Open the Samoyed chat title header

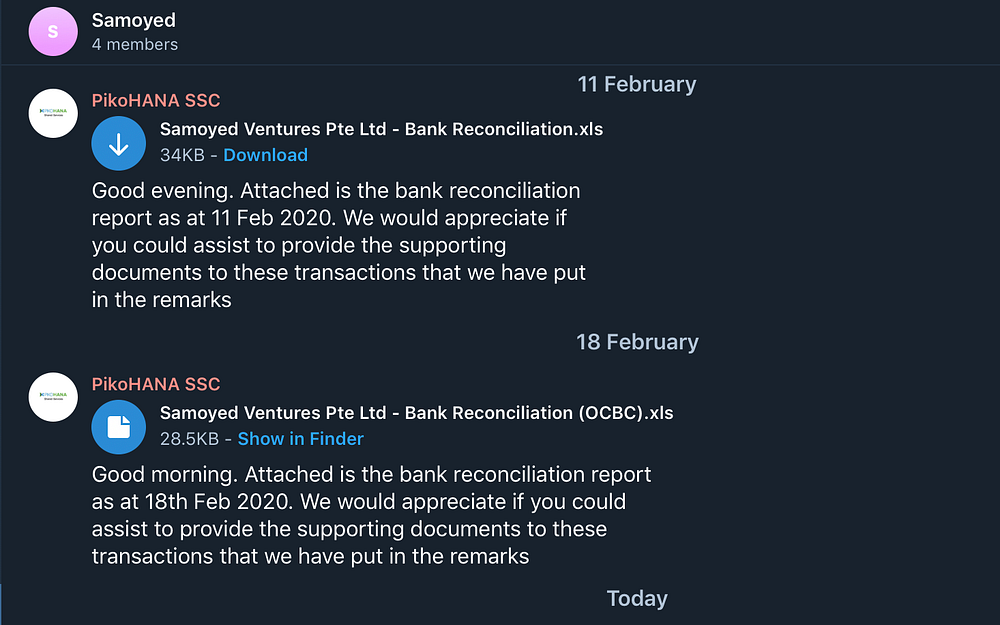(x=133, y=20)
